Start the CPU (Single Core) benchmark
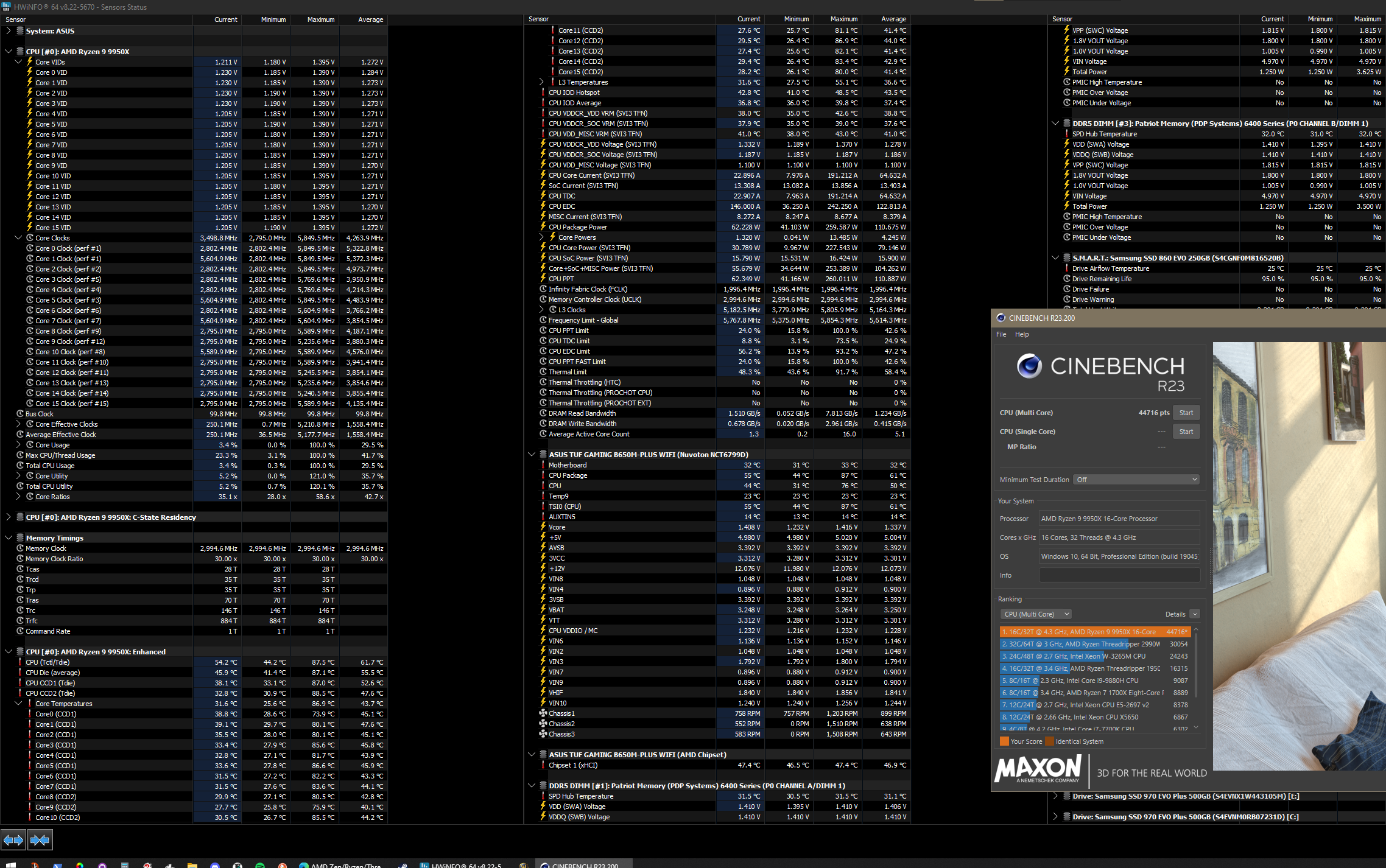The width and height of the screenshot is (1386, 868). pyautogui.click(x=1186, y=432)
